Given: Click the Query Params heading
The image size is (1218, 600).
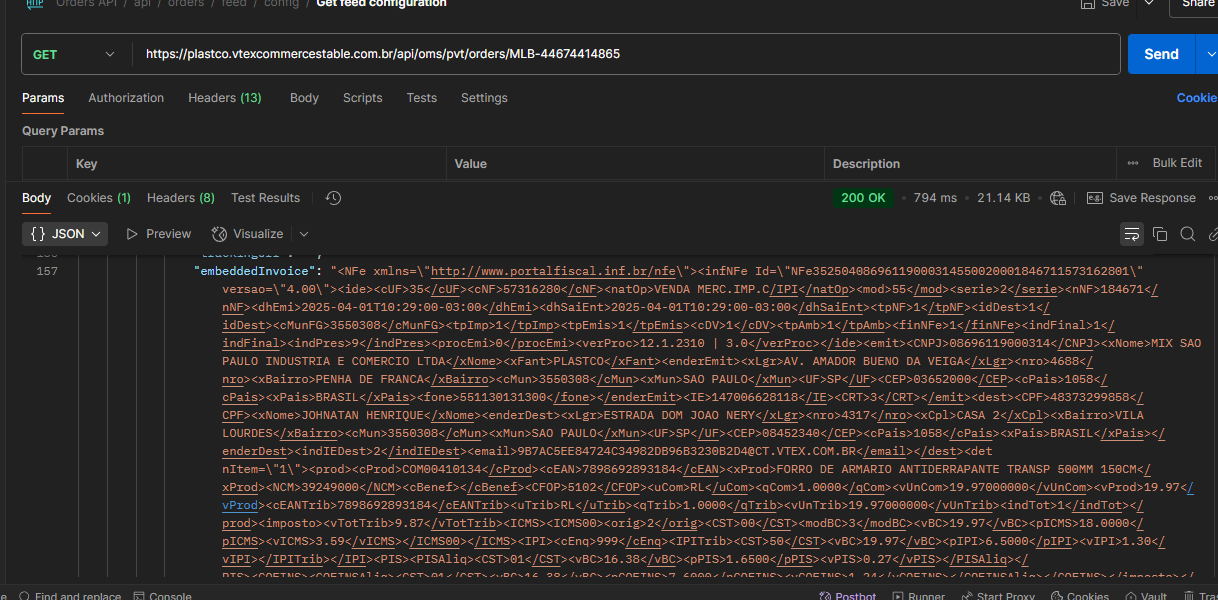Looking at the screenshot, I should click(63, 131).
